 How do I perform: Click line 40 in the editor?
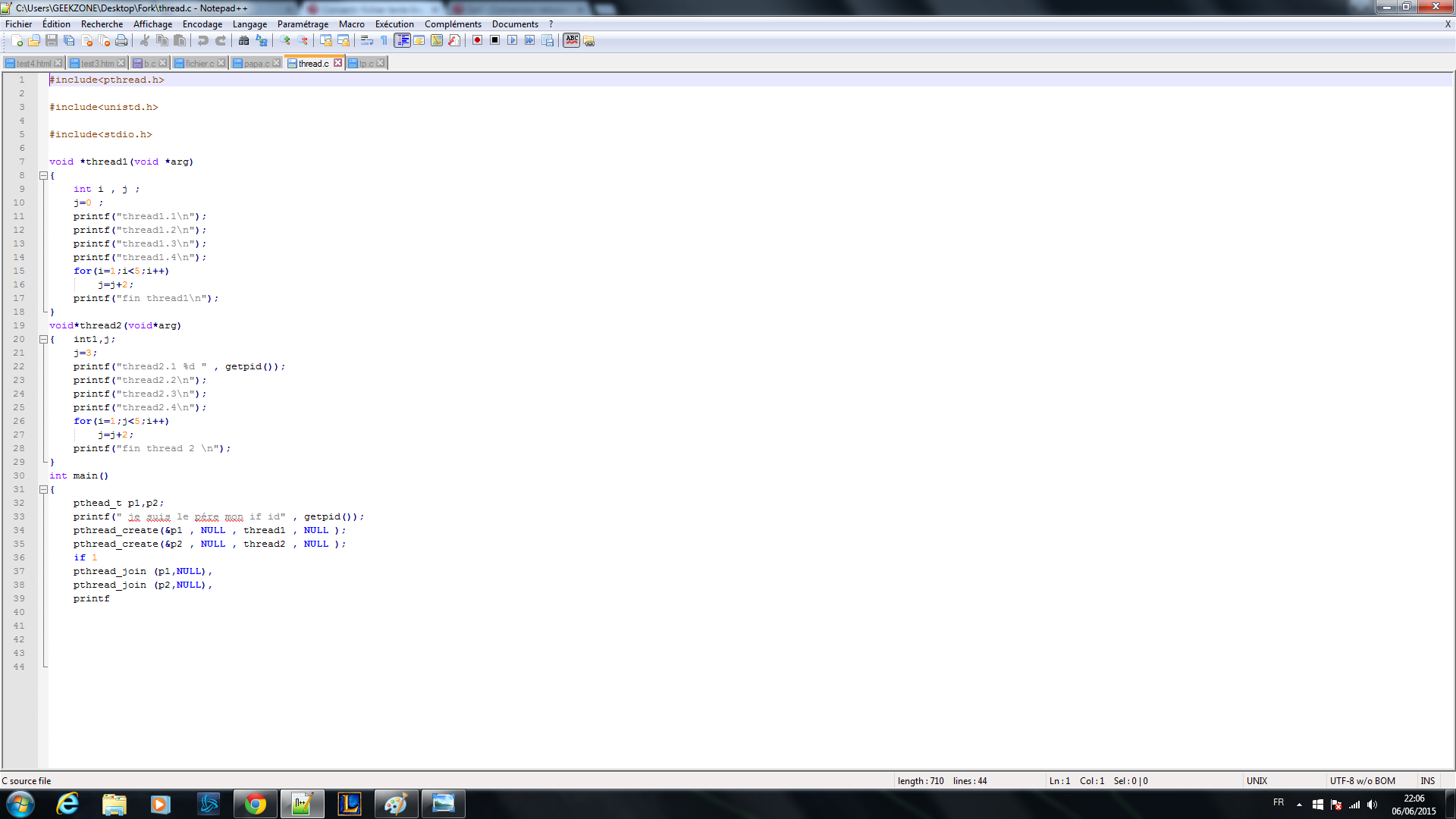[303, 613]
